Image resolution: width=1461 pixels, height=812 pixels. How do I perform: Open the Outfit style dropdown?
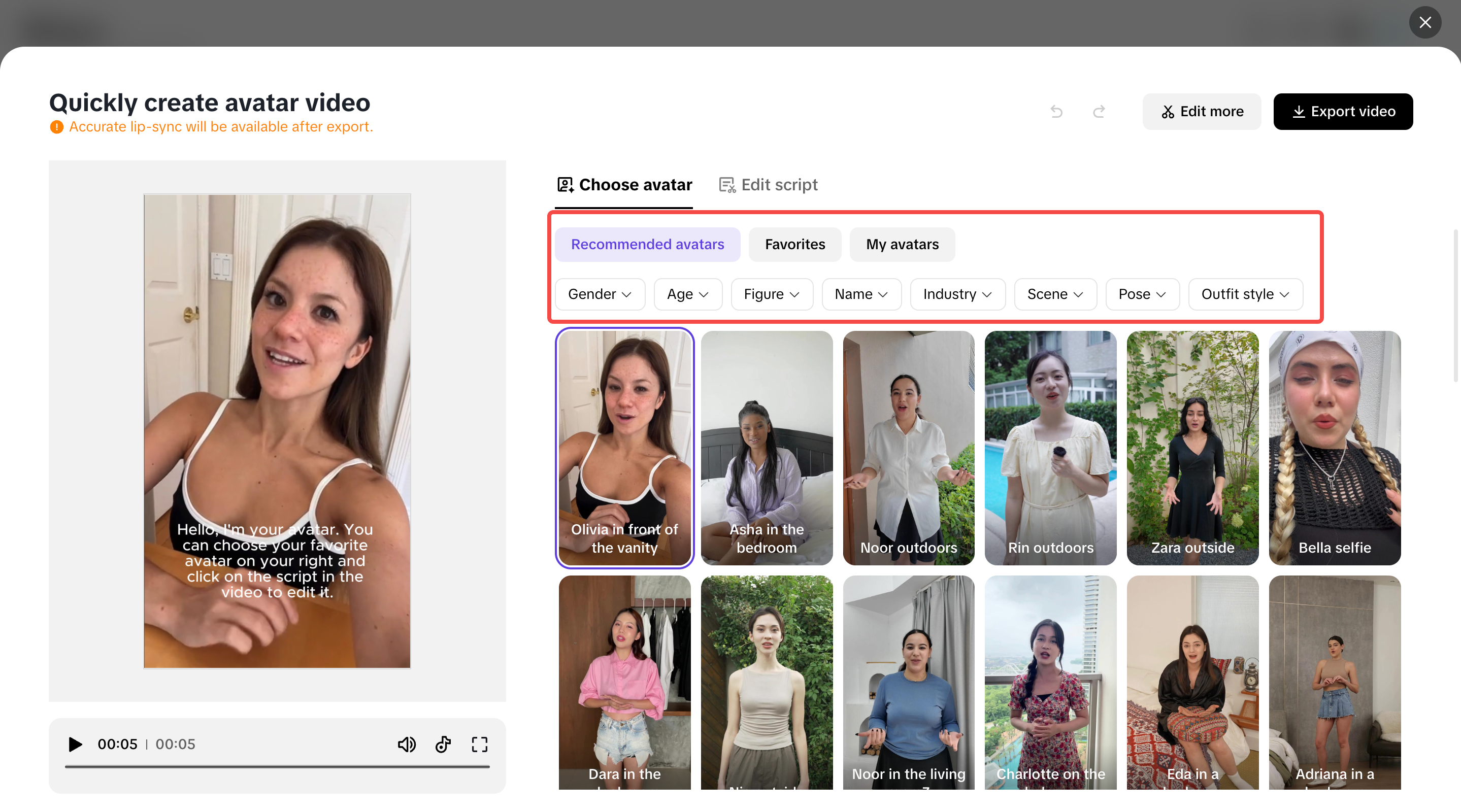coord(1245,294)
